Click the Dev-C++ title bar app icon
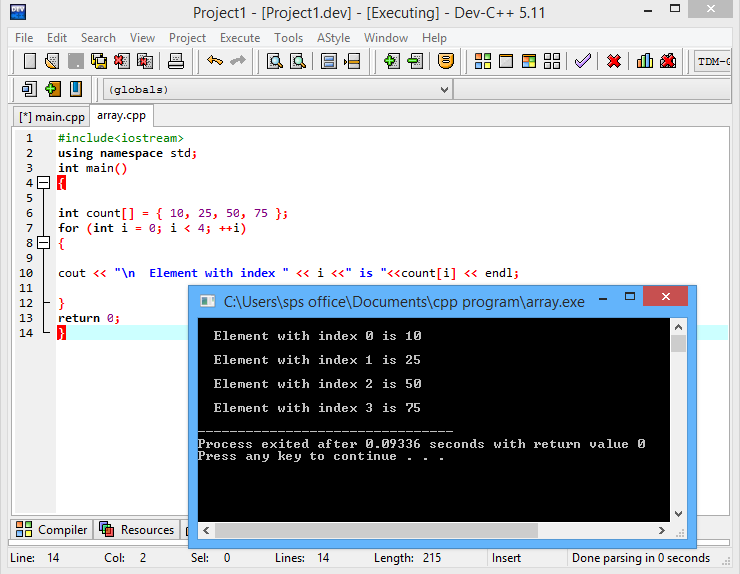This screenshot has width=740, height=574. tap(18, 12)
